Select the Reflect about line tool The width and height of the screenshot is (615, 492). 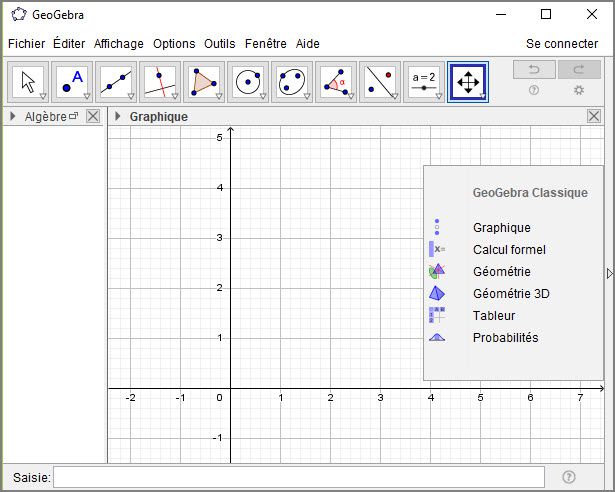[x=379, y=82]
